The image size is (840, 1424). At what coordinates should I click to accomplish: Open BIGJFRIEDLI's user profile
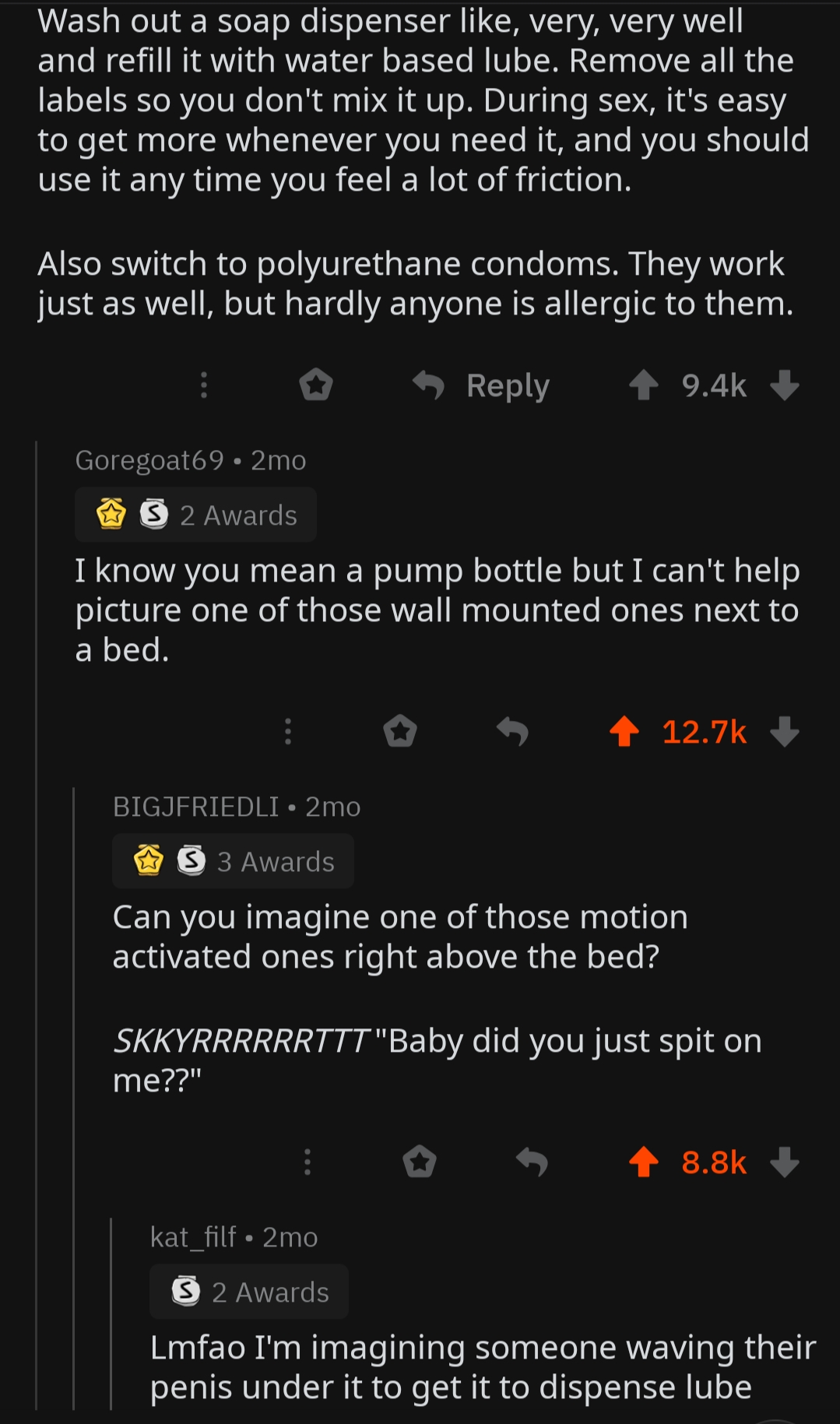(195, 807)
